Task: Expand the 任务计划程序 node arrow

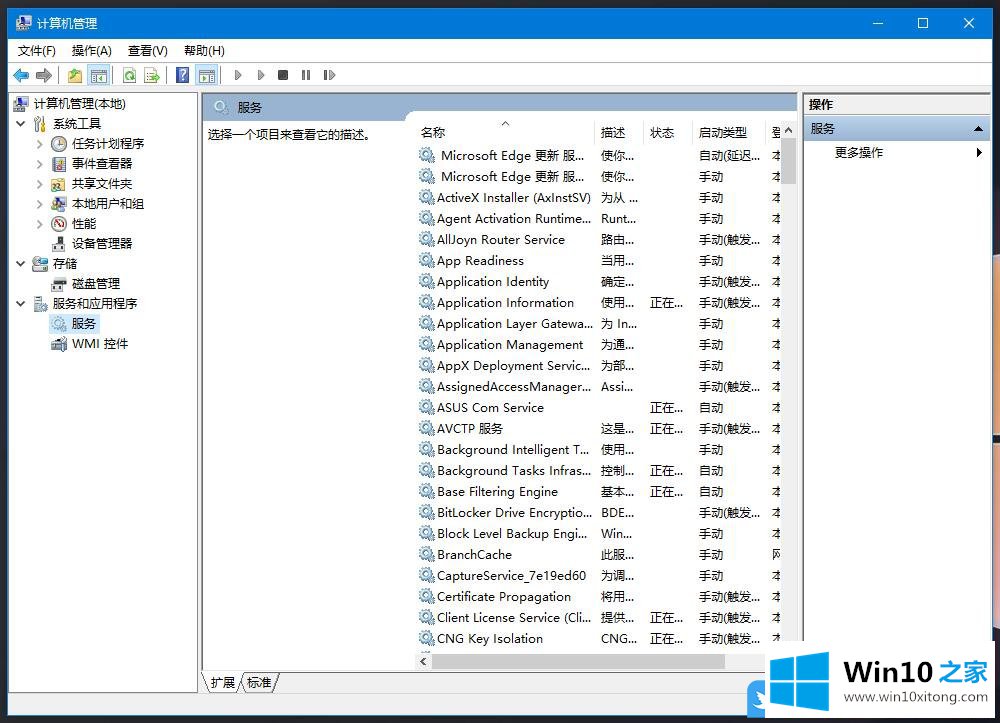Action: [40, 144]
